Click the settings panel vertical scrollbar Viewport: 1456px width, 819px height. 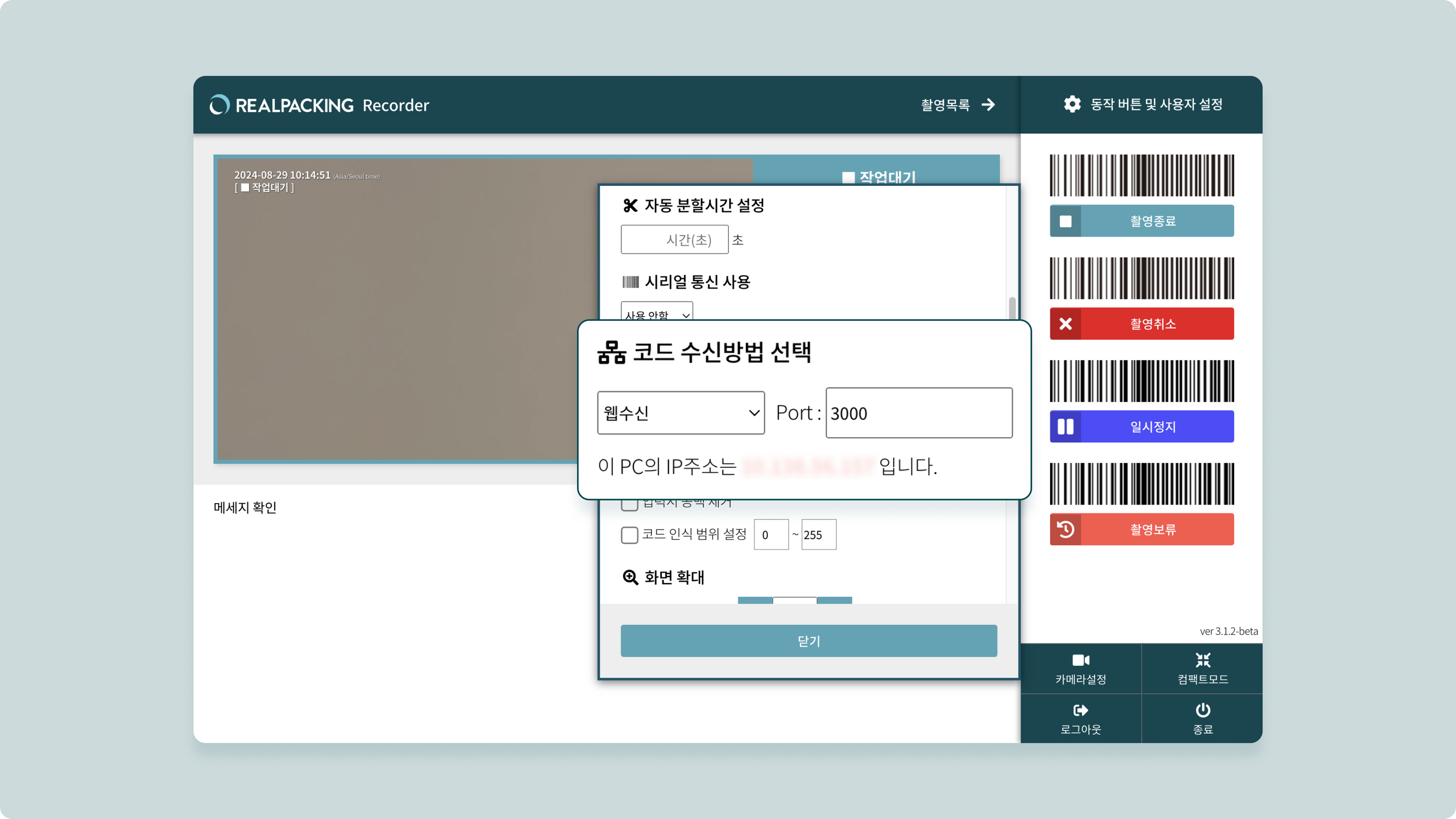(1012, 308)
